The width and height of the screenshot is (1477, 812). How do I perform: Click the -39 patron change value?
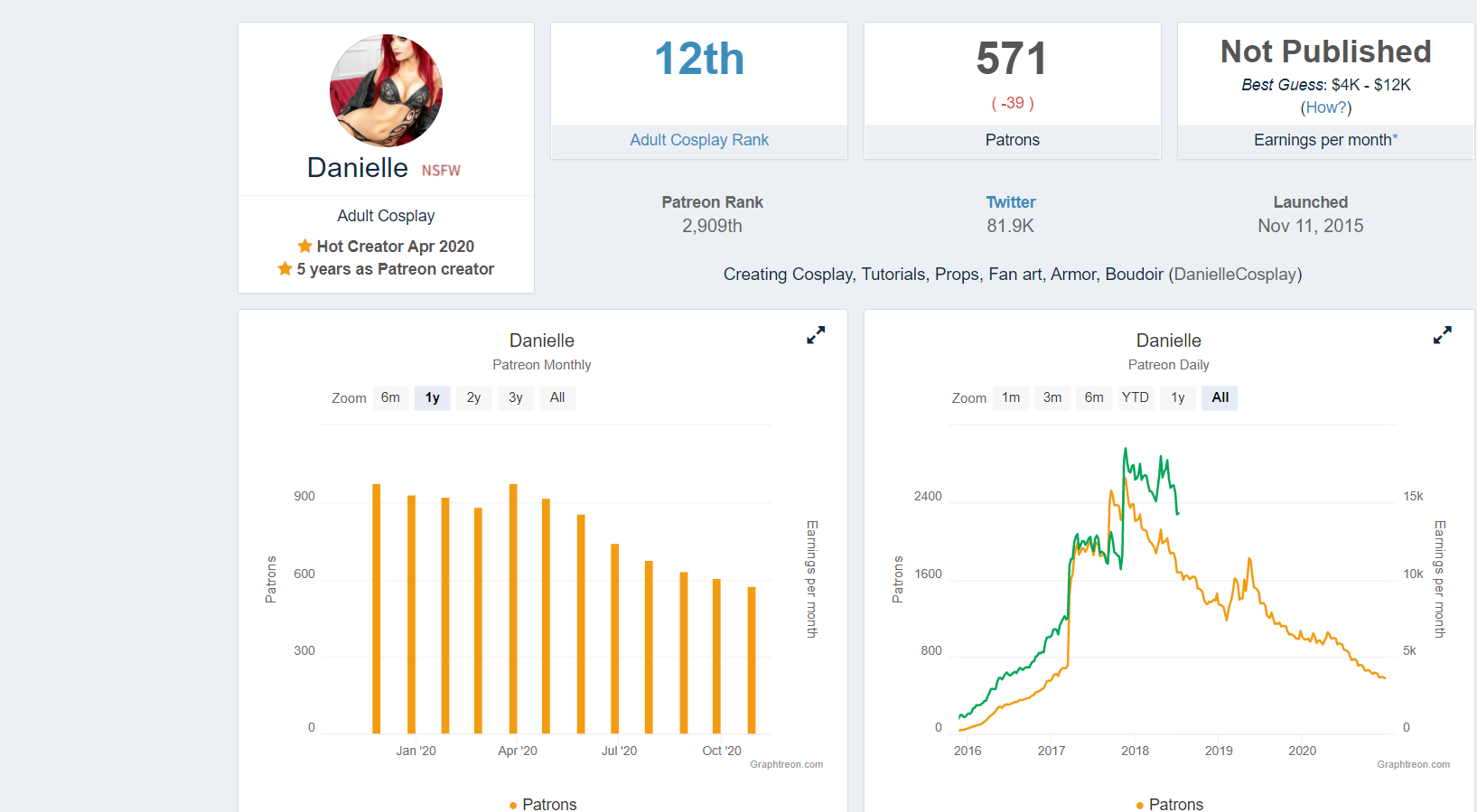point(1013,103)
